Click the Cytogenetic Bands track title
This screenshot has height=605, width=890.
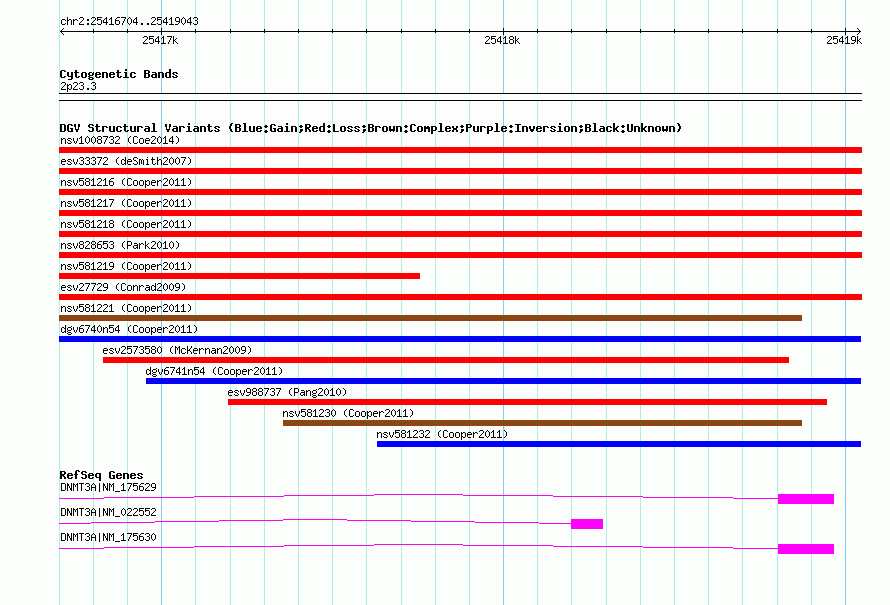coord(119,74)
